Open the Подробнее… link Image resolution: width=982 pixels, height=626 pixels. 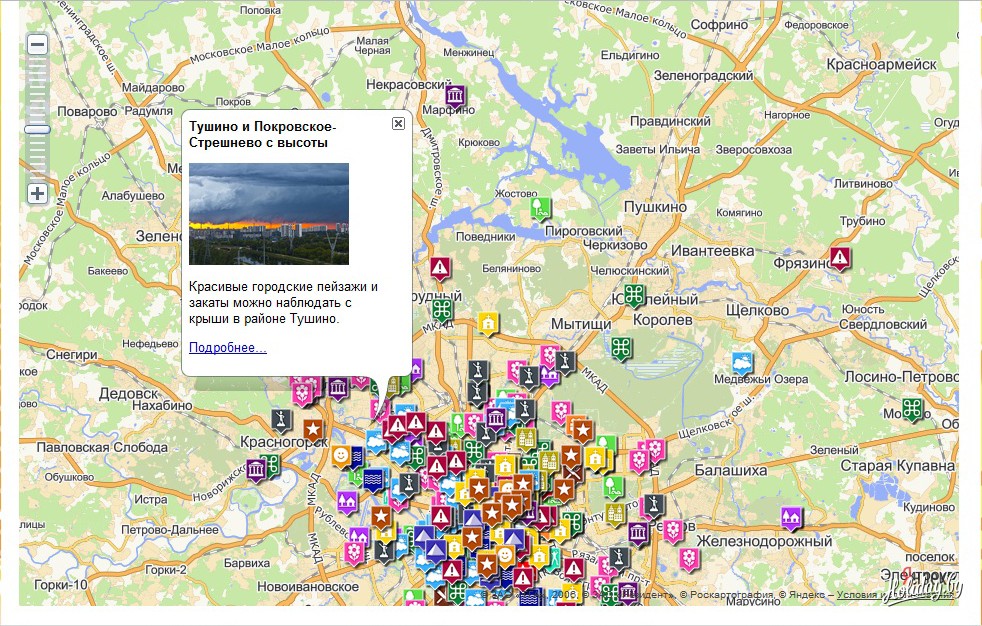[x=227, y=347]
